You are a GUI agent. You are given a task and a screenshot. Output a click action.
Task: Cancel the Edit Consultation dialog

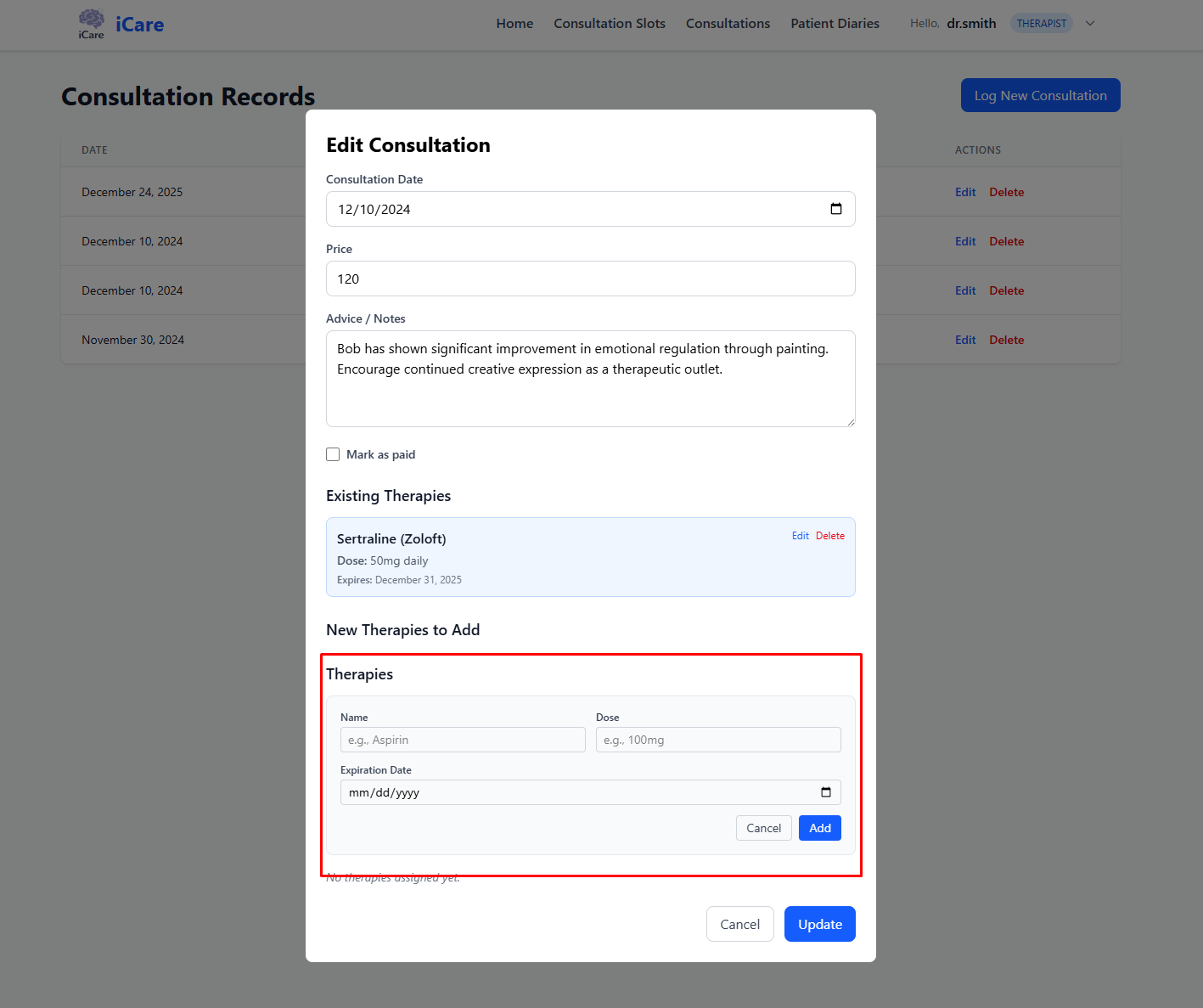(x=739, y=924)
